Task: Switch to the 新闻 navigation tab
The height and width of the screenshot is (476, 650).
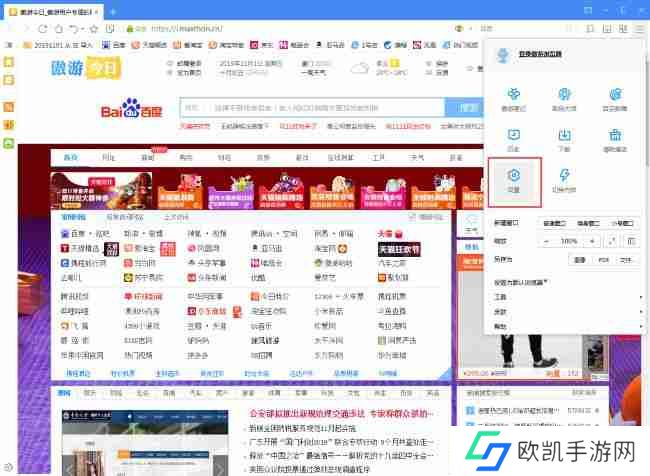Action: [x=148, y=158]
